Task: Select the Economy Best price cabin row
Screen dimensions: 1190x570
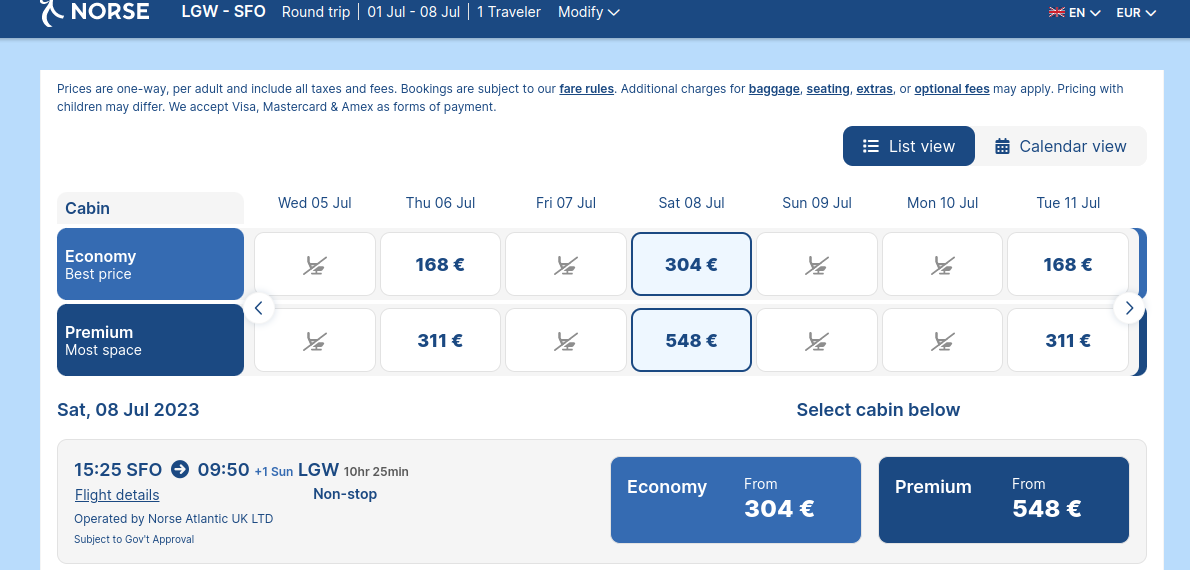Action: (150, 264)
